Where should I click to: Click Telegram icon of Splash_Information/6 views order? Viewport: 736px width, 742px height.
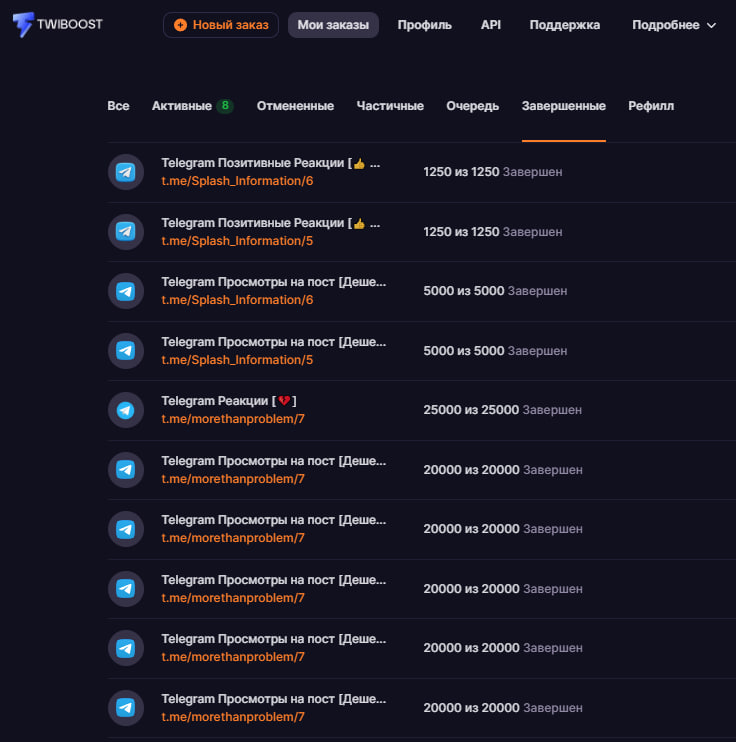point(126,291)
